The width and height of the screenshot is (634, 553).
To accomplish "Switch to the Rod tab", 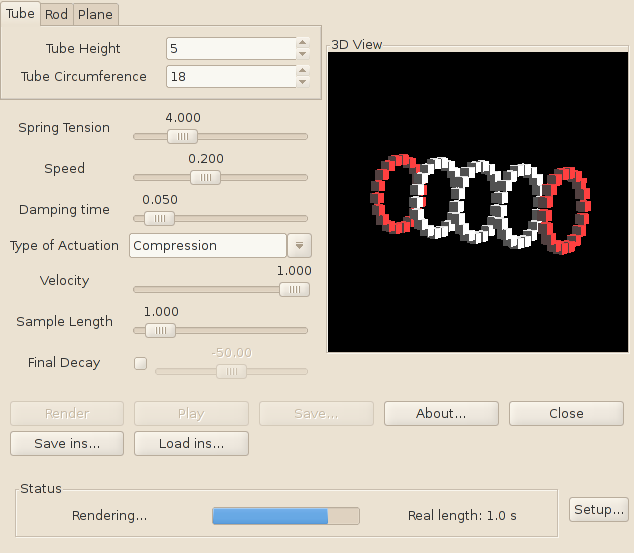I will [56, 14].
